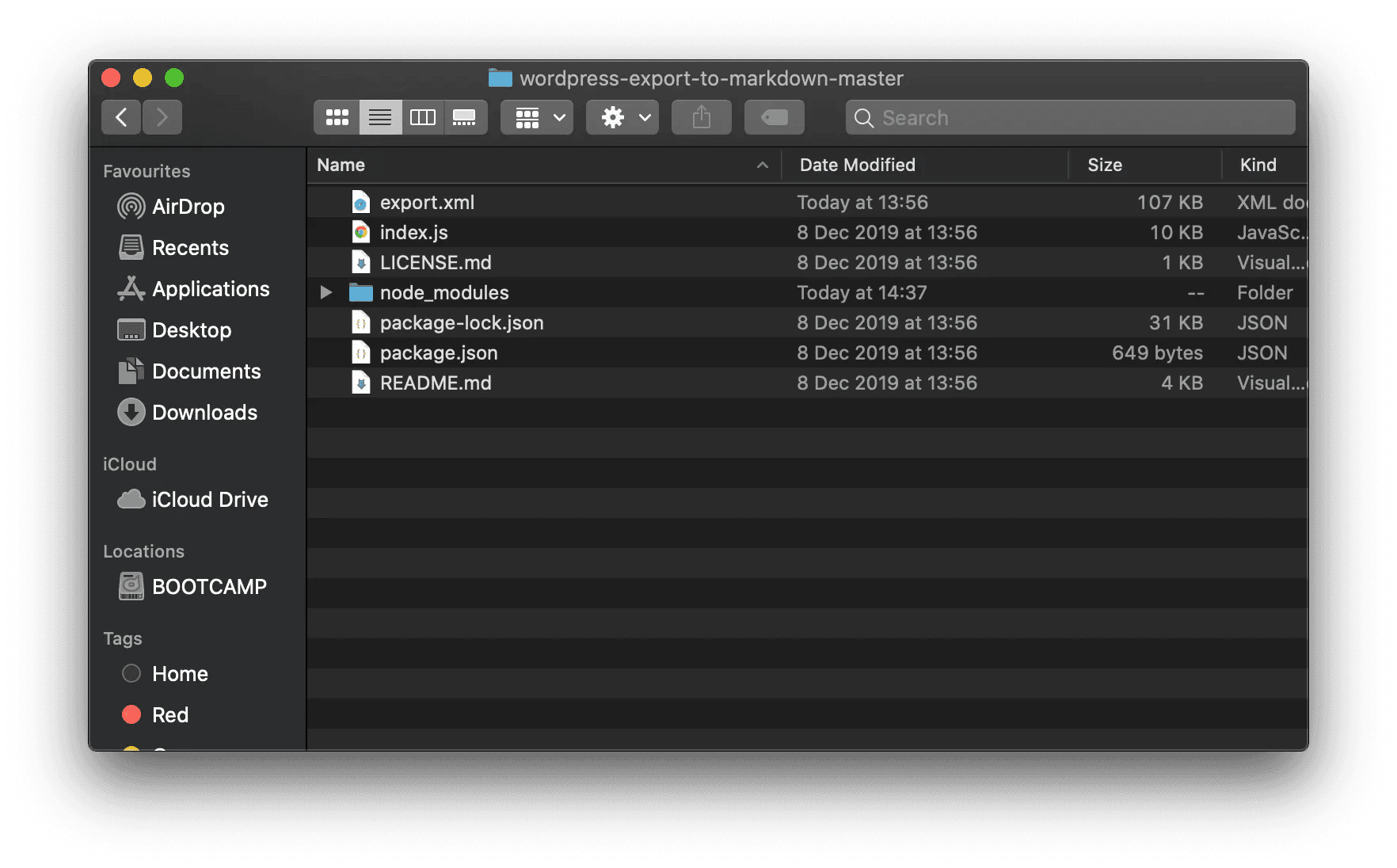Select the index.js file
This screenshot has width=1397, height=868.
pos(807,233)
